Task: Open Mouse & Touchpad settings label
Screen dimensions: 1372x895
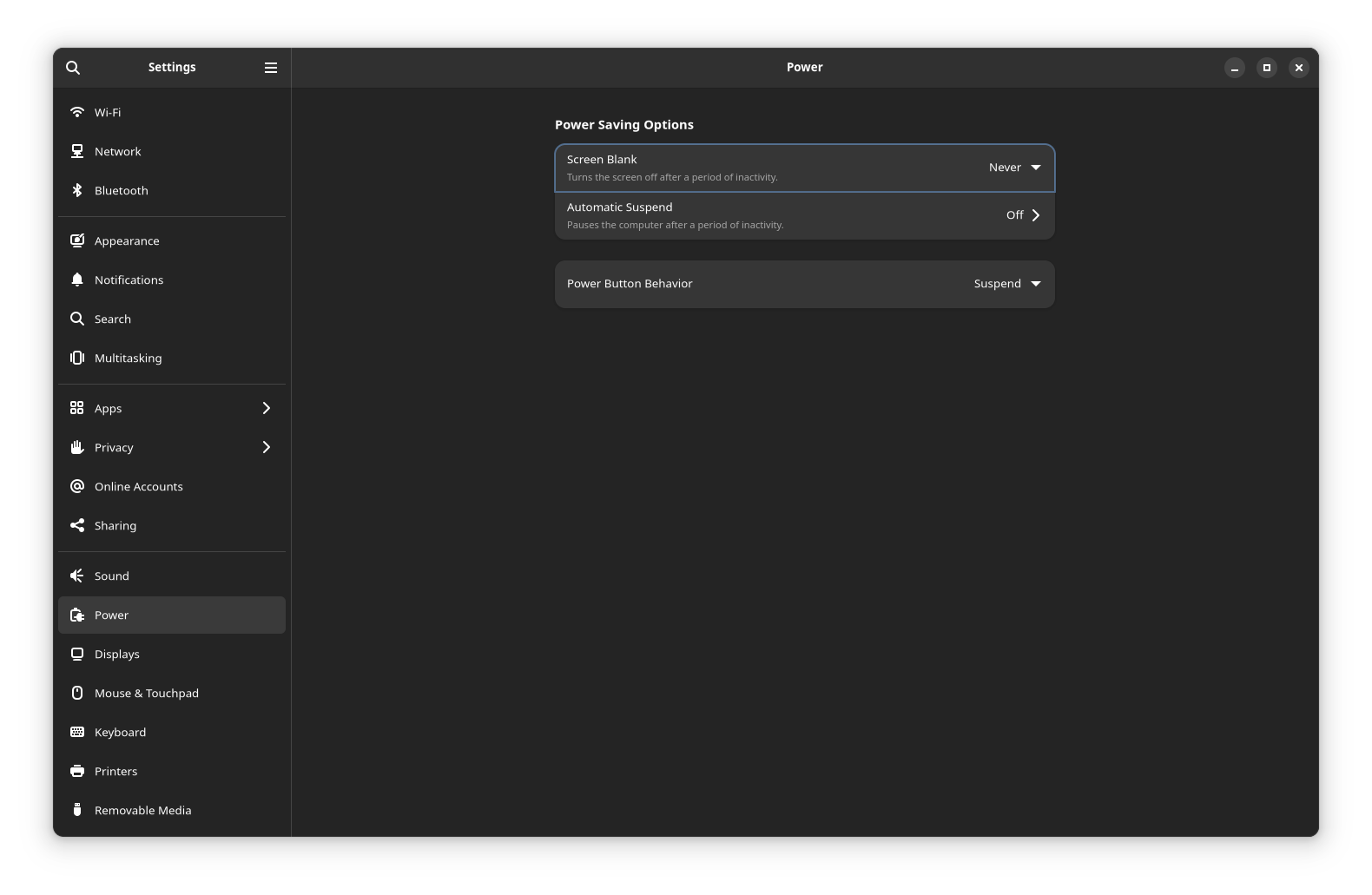Action: 147,693
